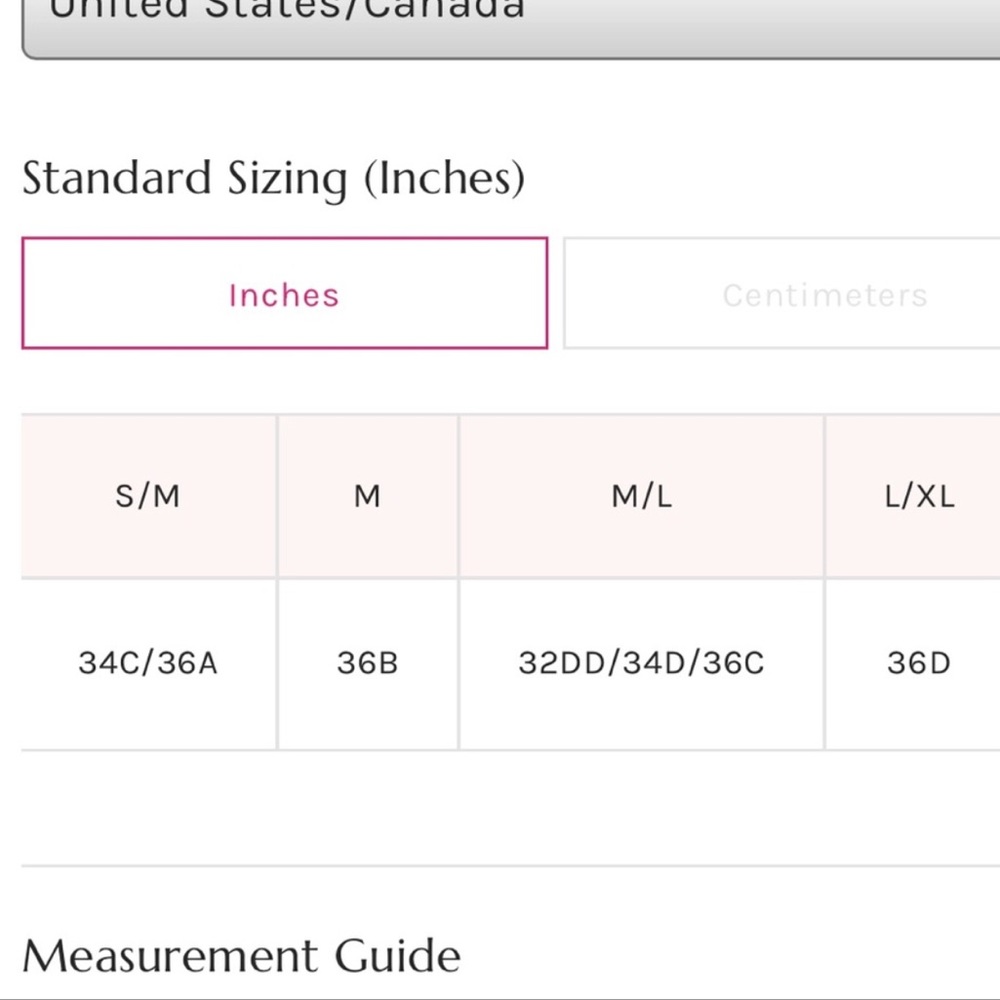Click the word 'Guide' in Measurement Guide
Screen dimensions: 1000x1000
point(398,955)
